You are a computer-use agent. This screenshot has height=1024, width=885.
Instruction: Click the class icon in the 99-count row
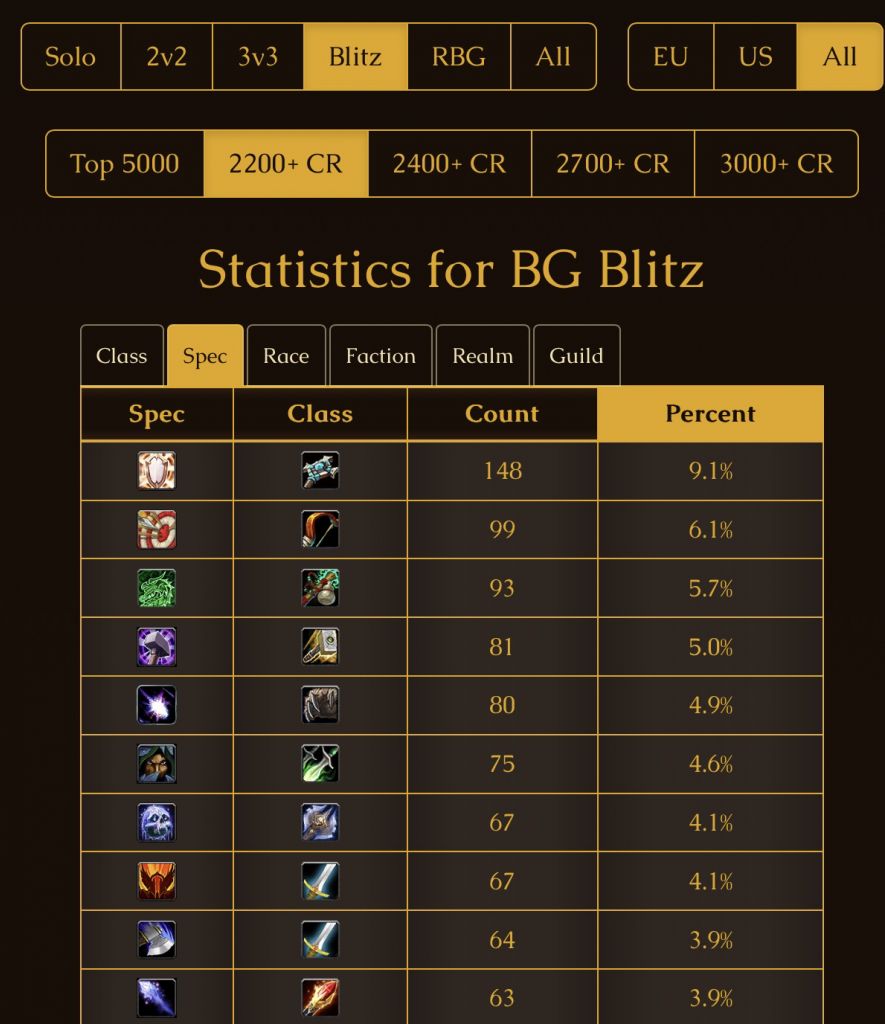click(320, 529)
